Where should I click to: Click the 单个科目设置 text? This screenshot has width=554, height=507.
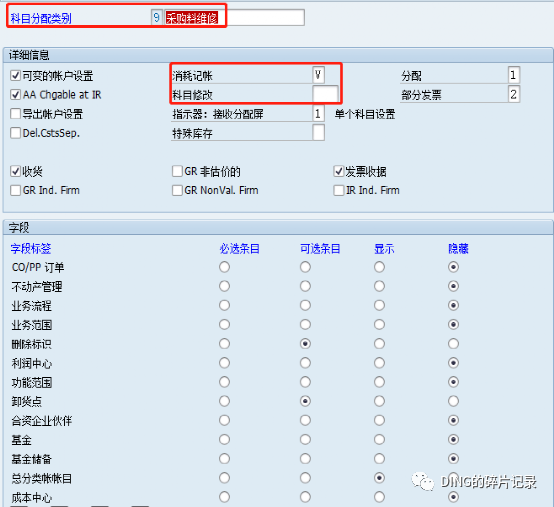click(365, 114)
